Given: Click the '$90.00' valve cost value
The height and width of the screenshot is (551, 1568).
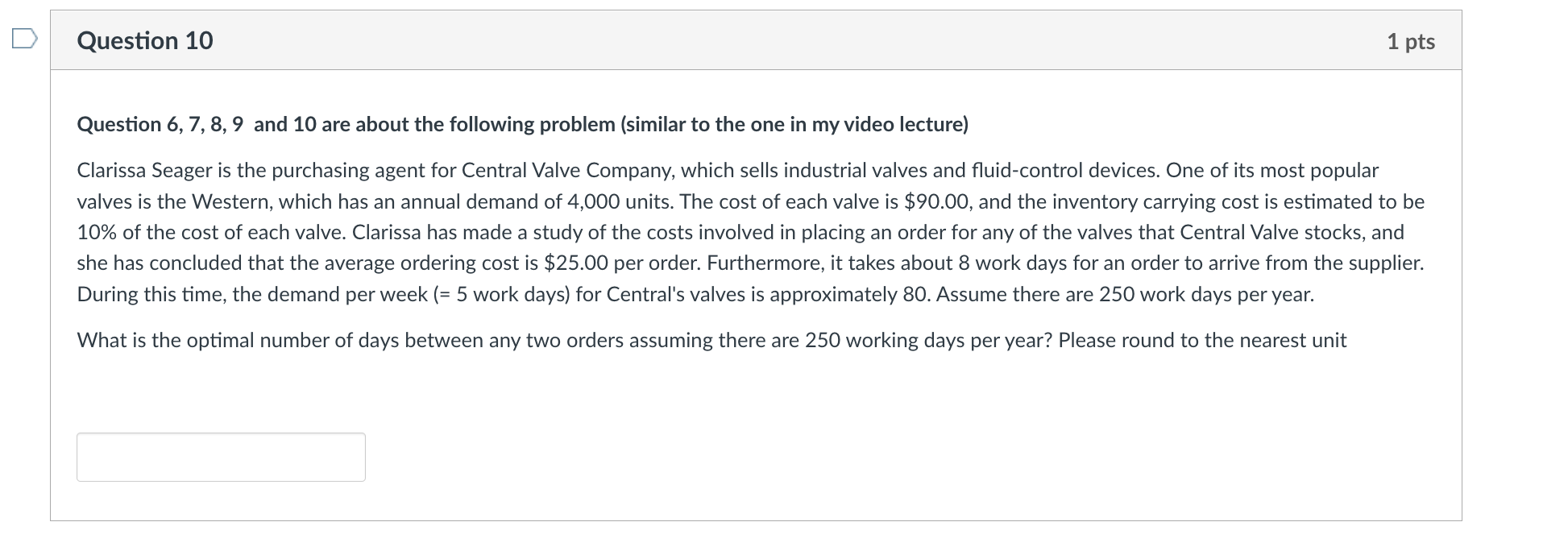Looking at the screenshot, I should coord(936,201).
